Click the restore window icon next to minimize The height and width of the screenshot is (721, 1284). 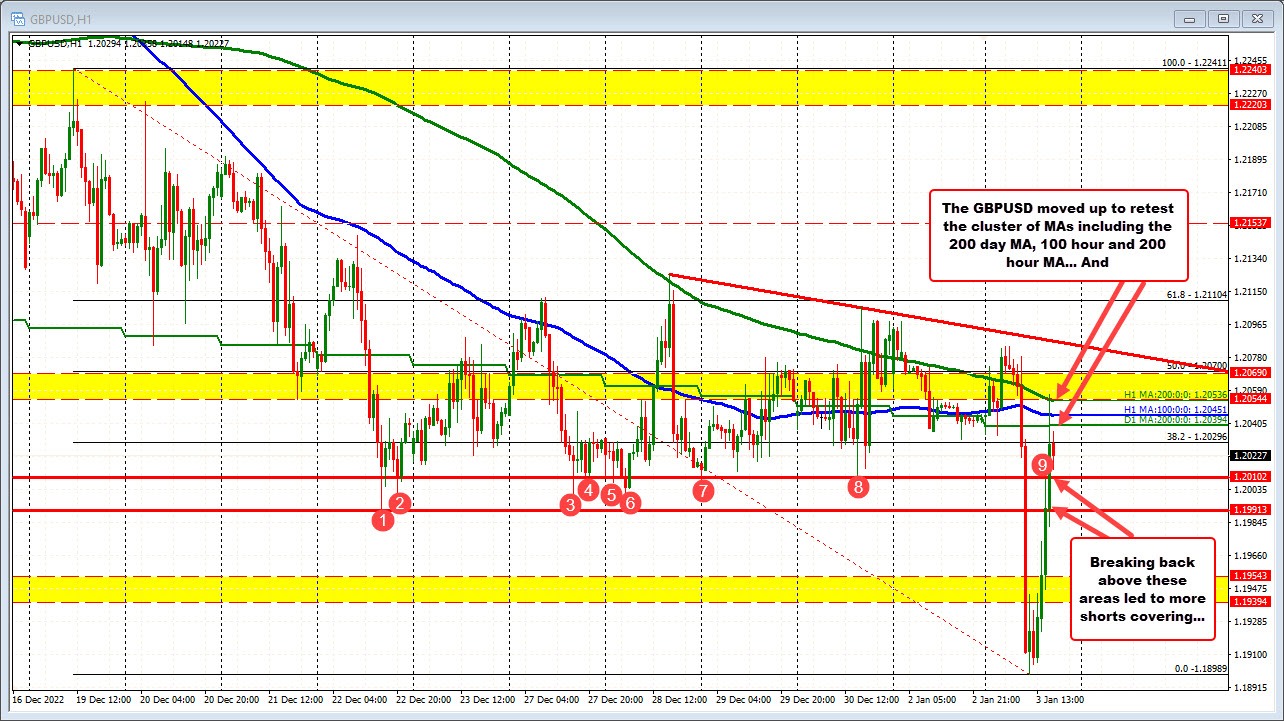1222,18
